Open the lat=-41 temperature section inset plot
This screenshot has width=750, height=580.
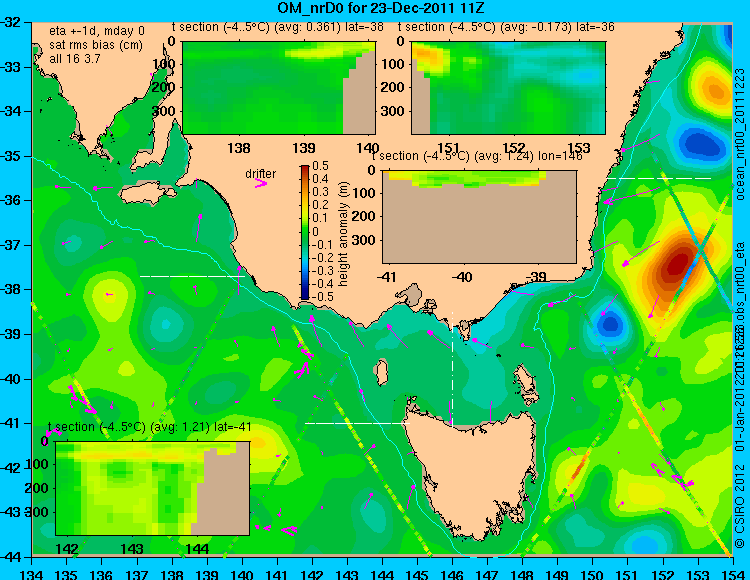pyautogui.click(x=153, y=488)
